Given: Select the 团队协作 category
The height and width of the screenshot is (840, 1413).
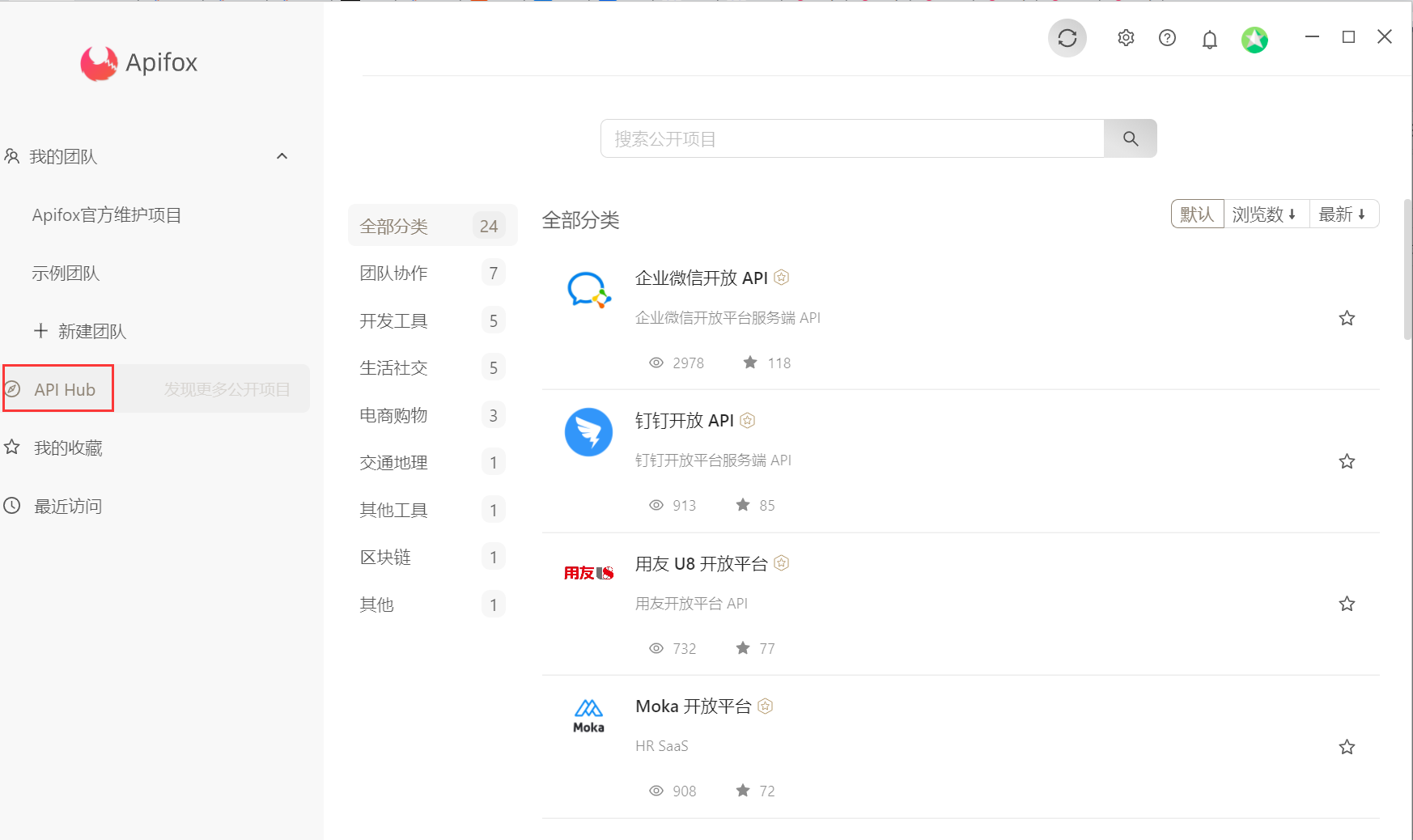Looking at the screenshot, I should point(432,274).
